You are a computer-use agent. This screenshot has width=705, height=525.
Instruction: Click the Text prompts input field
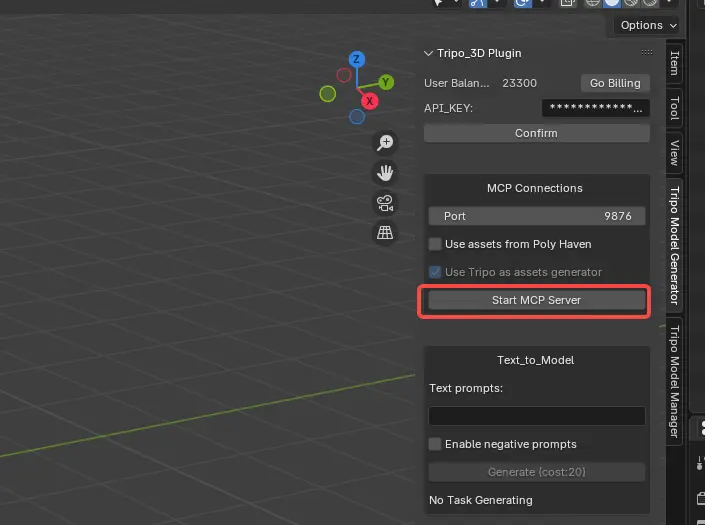pyautogui.click(x=536, y=416)
